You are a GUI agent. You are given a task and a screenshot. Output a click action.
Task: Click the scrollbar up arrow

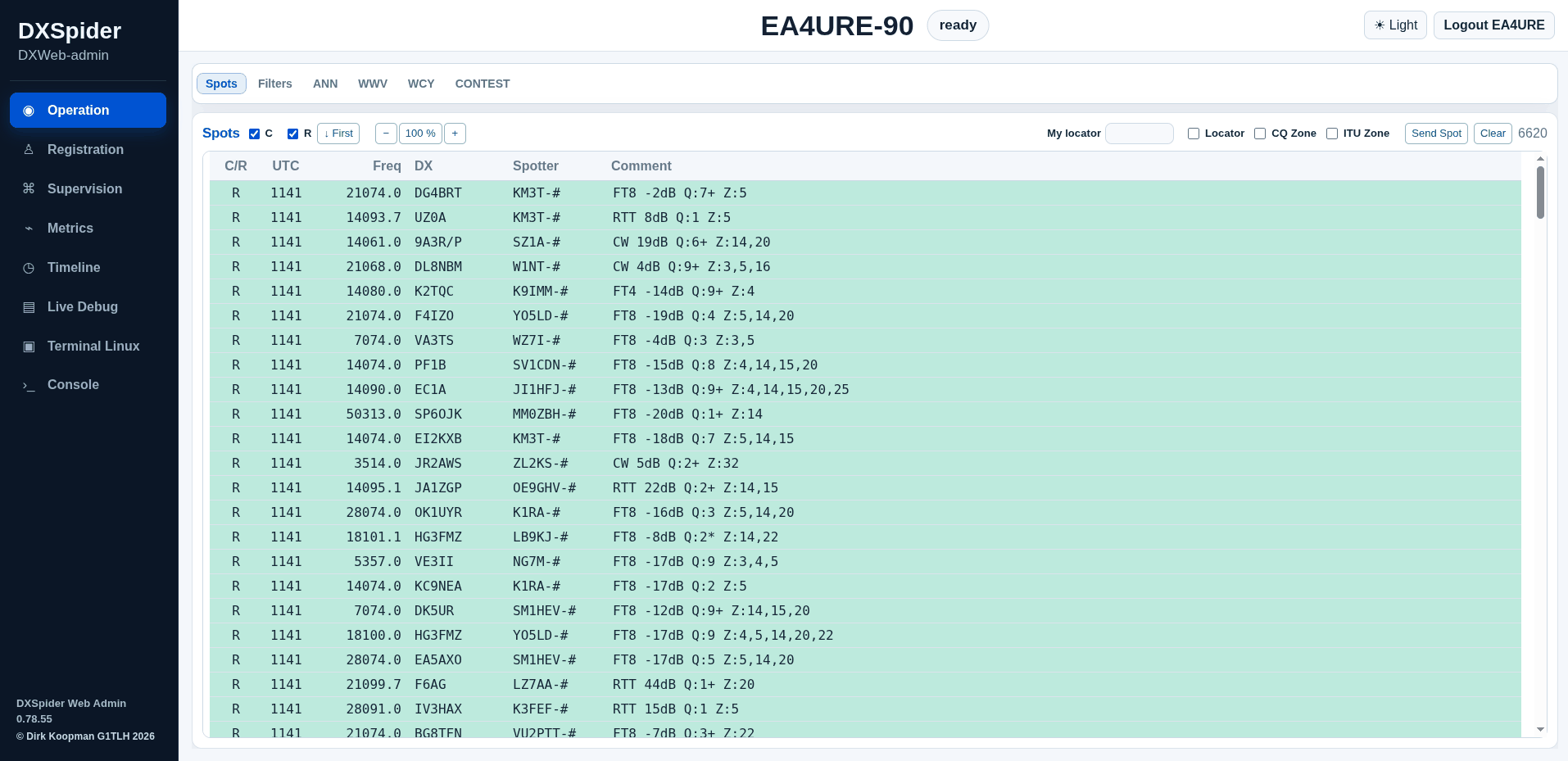pyautogui.click(x=1540, y=159)
